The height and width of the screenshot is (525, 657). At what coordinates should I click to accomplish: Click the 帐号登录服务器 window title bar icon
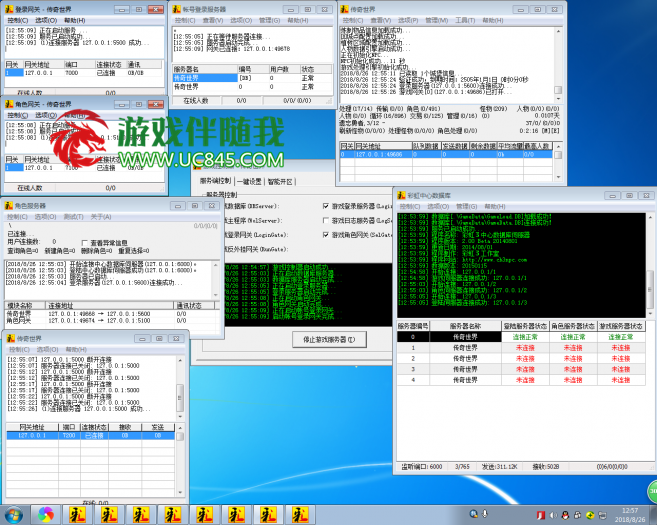[177, 9]
